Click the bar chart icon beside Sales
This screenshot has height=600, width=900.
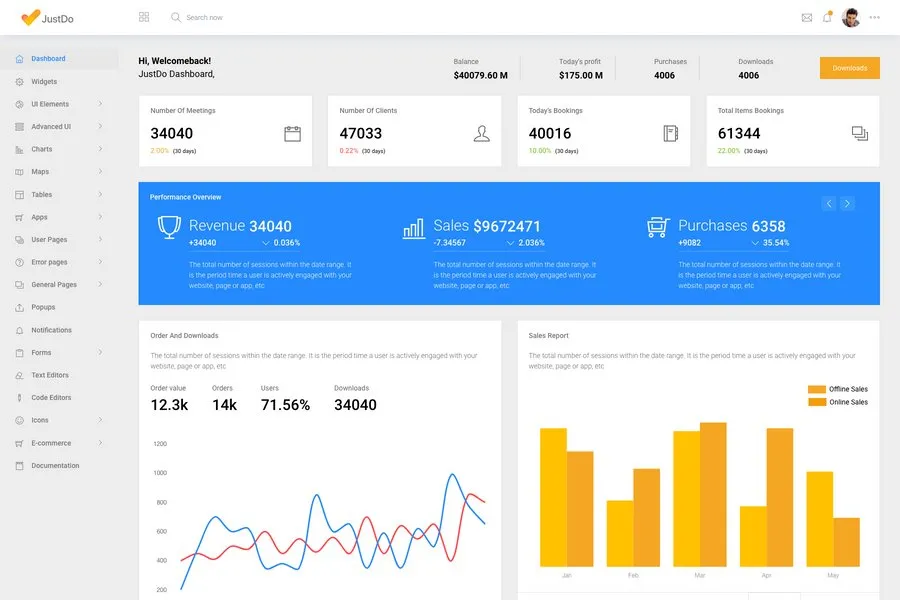[413, 228]
